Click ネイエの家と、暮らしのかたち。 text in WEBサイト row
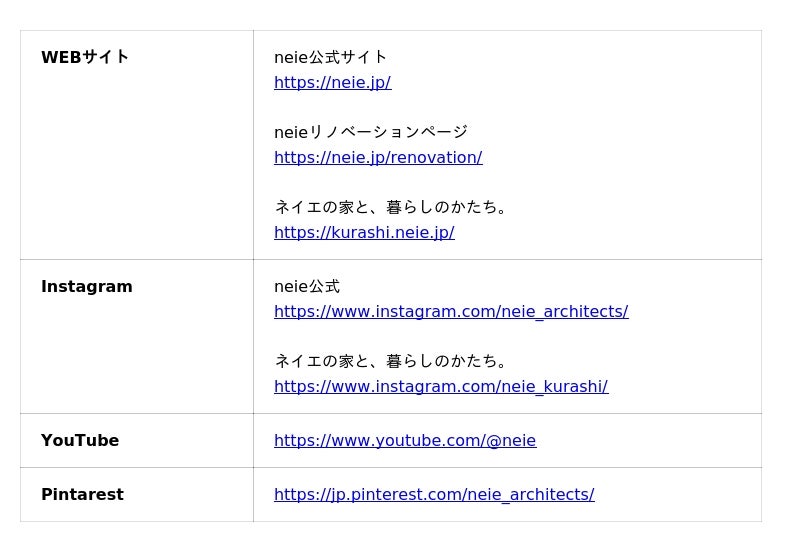Screen dimensions: 800x552 click(394, 208)
